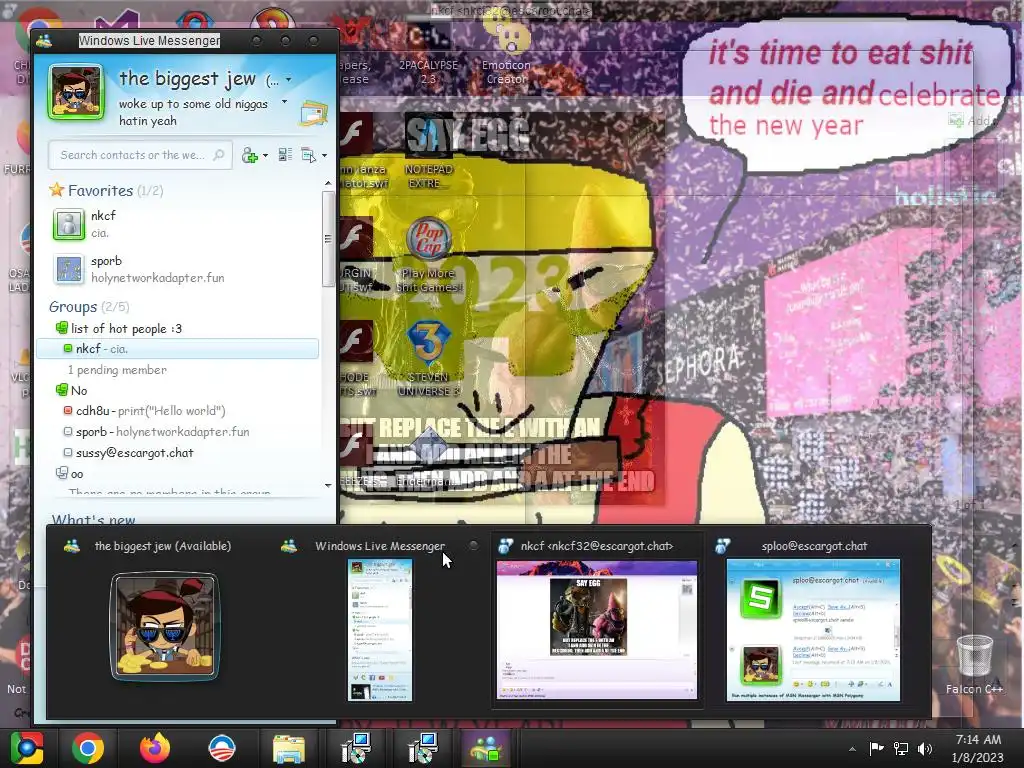This screenshot has height=768, width=1024.
Task: Click the show menu icon
Action: (308, 155)
